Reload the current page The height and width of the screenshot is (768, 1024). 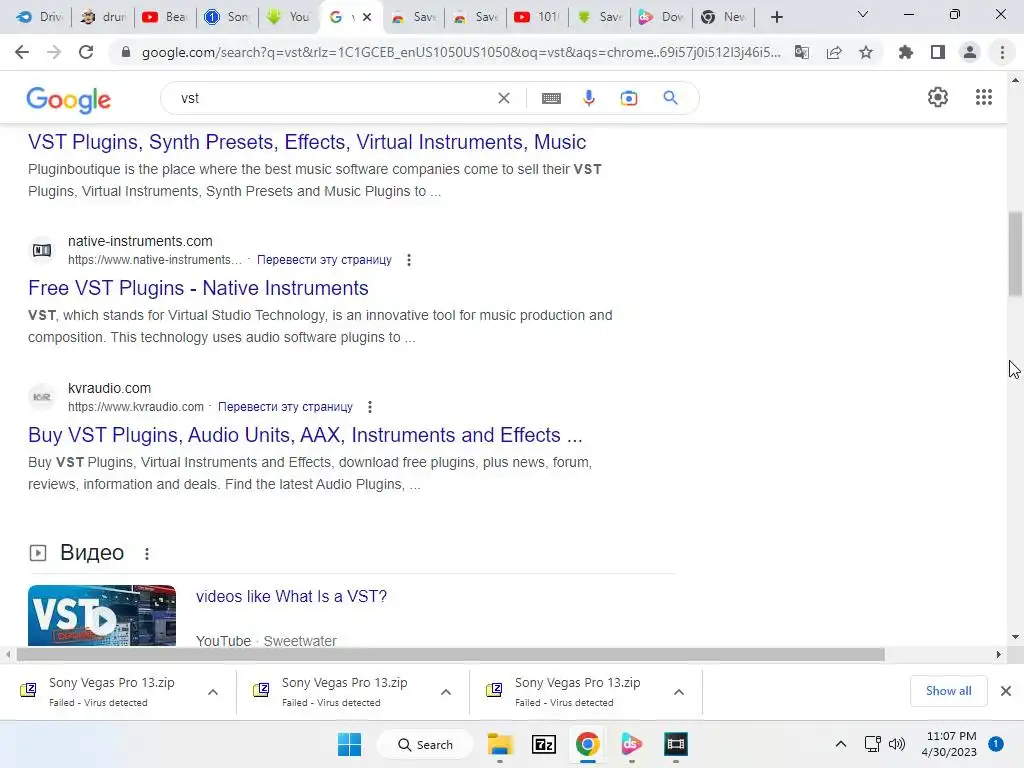[86, 52]
